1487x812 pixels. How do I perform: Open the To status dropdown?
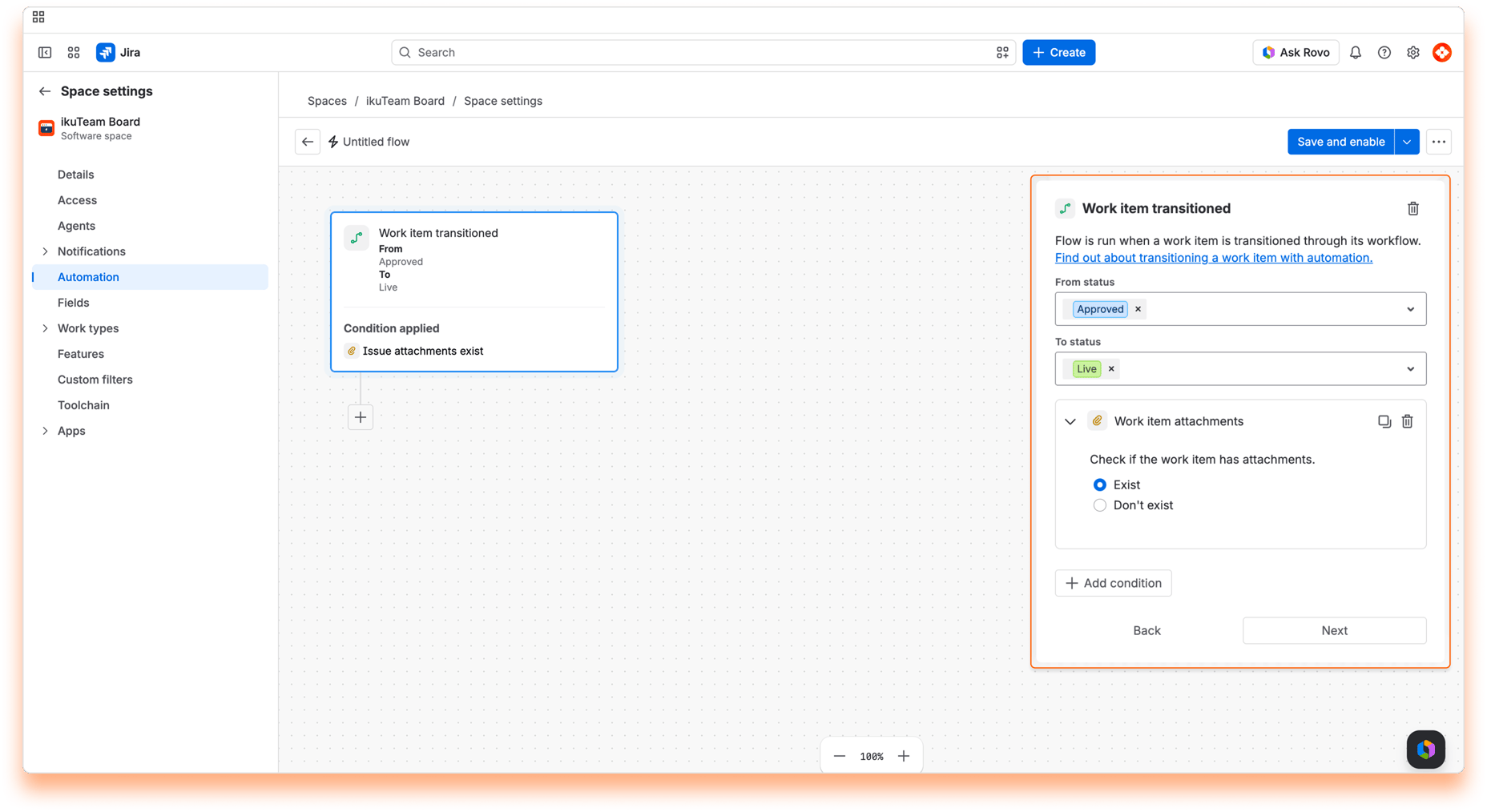[x=1241, y=369]
